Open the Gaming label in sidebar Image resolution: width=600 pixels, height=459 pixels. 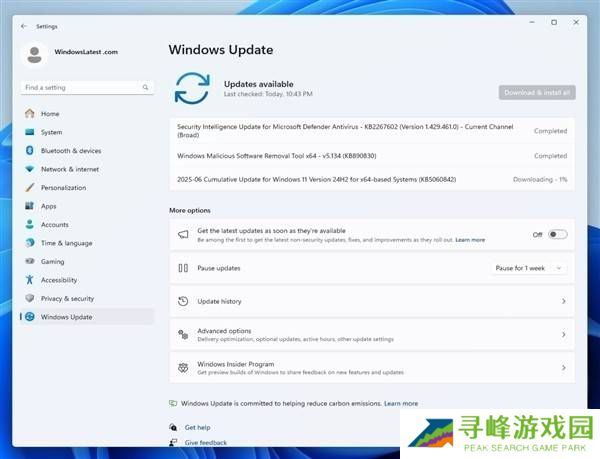53,262
